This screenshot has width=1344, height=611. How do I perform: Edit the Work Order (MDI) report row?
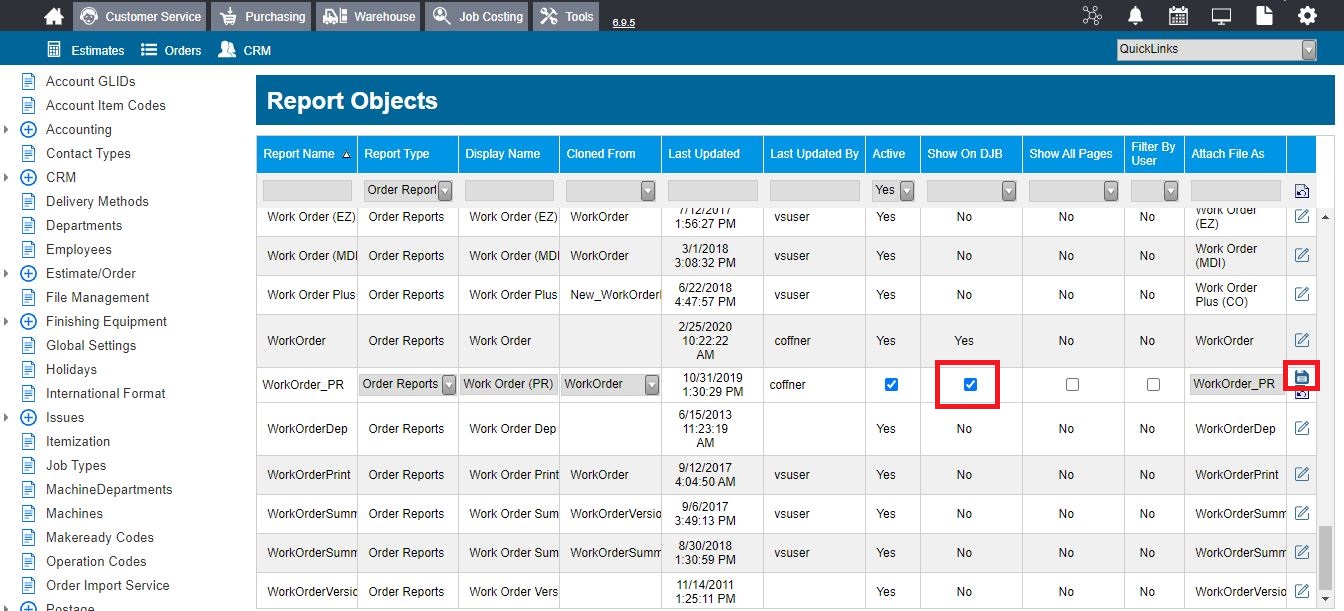coord(1301,255)
